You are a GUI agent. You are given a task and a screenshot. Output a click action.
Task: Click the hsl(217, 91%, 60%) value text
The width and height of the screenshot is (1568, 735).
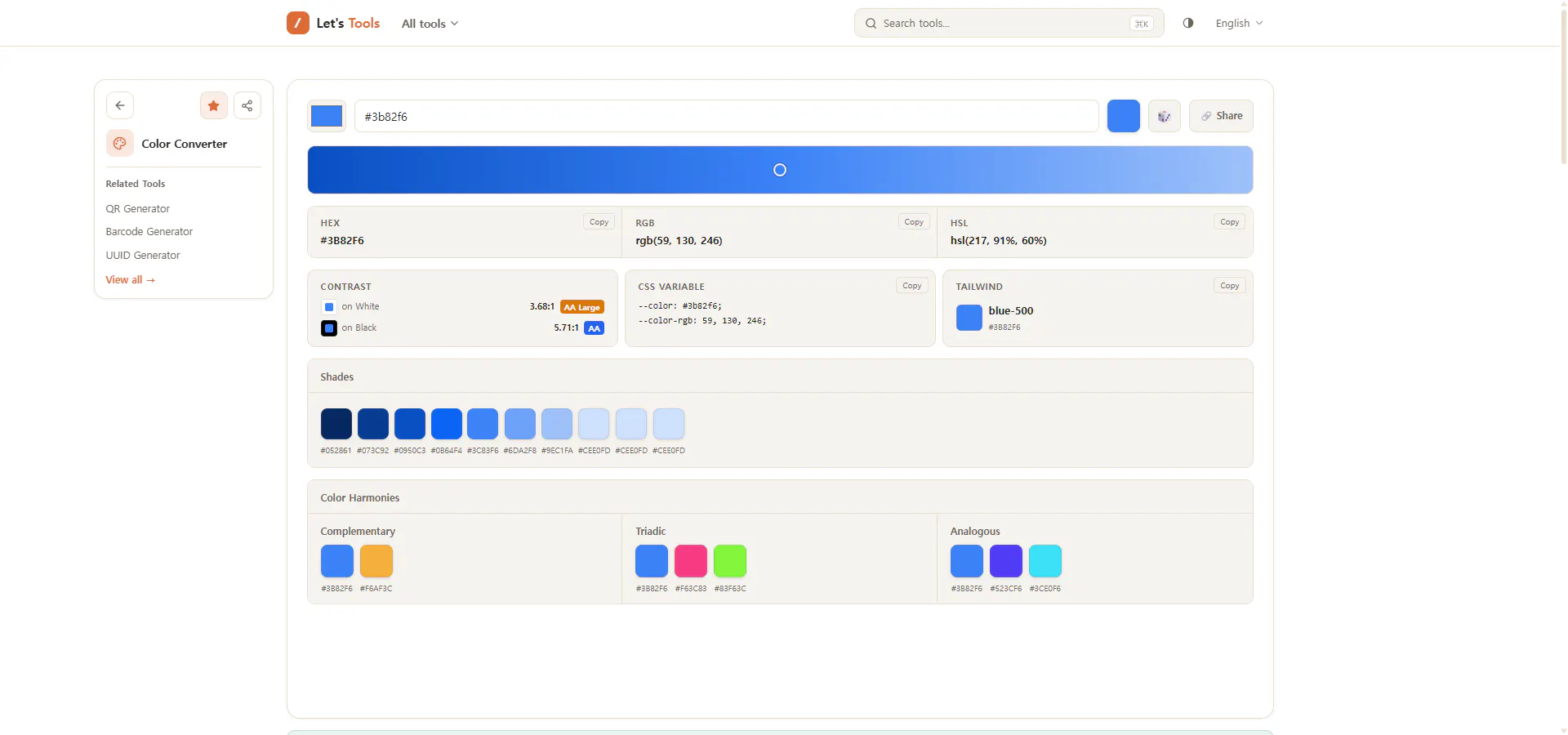tap(998, 241)
